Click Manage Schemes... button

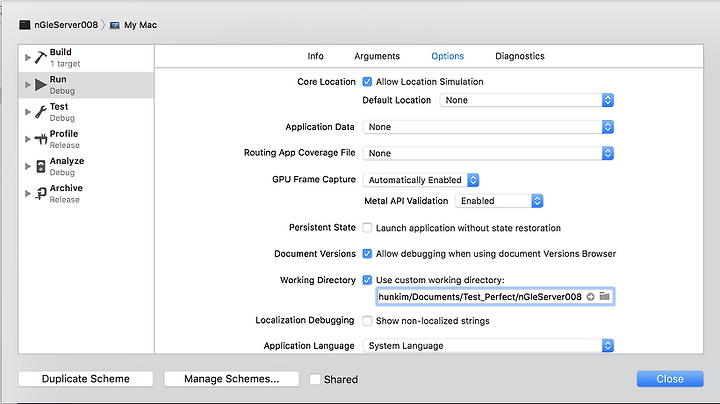click(x=231, y=379)
